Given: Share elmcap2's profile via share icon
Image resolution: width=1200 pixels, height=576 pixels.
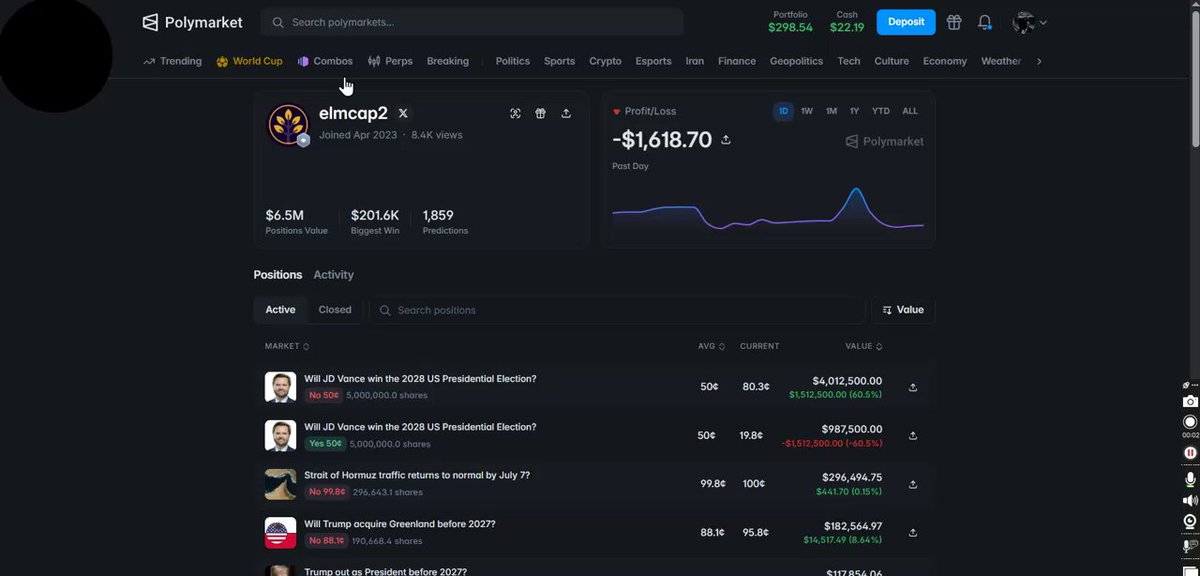Looking at the screenshot, I should pyautogui.click(x=566, y=114).
